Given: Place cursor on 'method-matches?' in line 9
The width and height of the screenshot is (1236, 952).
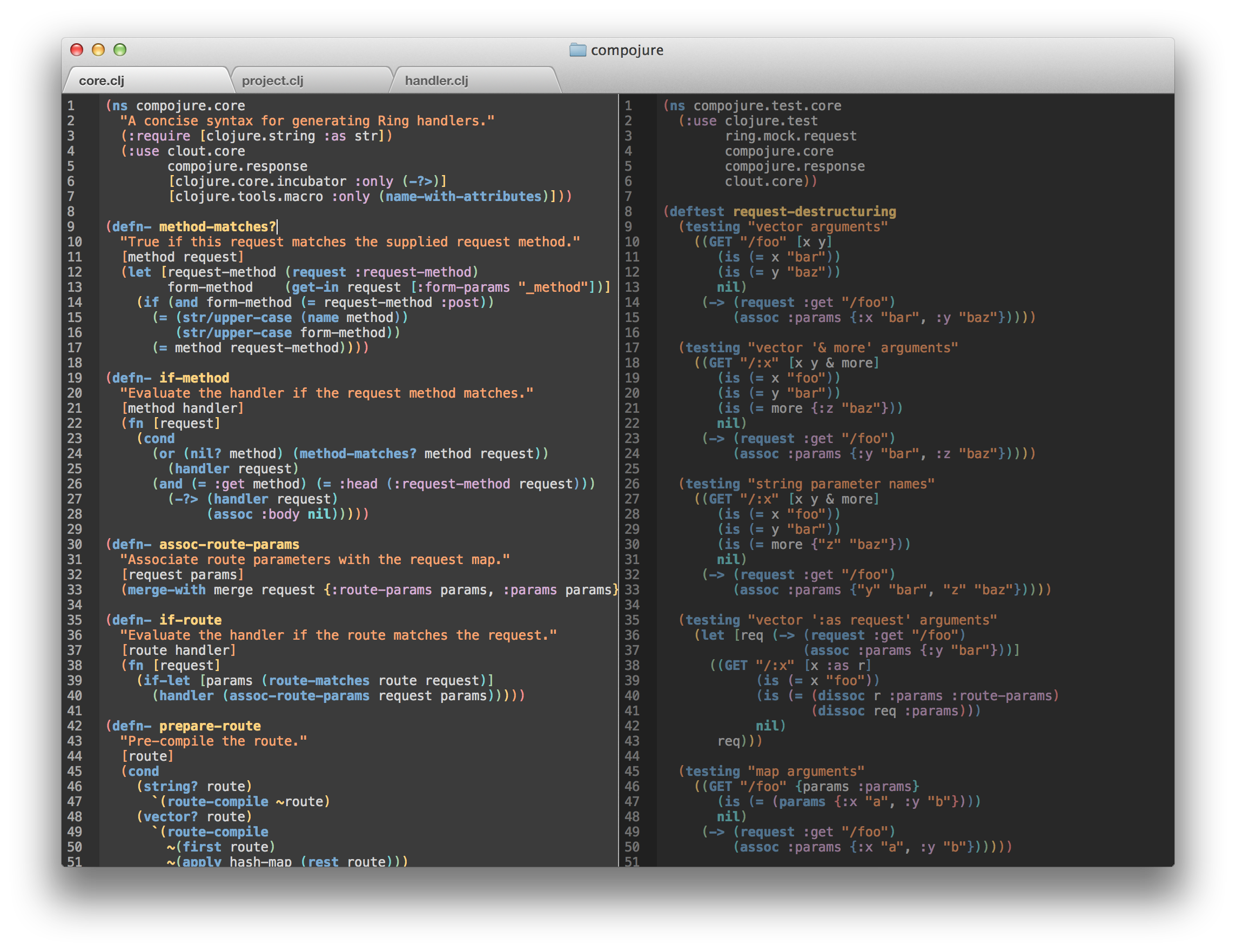Looking at the screenshot, I should coord(217,227).
